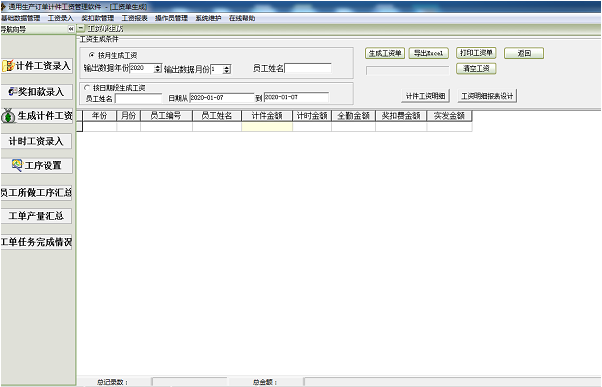Open 工单任务完成情况 from sidebar
602x387 pixels.
36,242
